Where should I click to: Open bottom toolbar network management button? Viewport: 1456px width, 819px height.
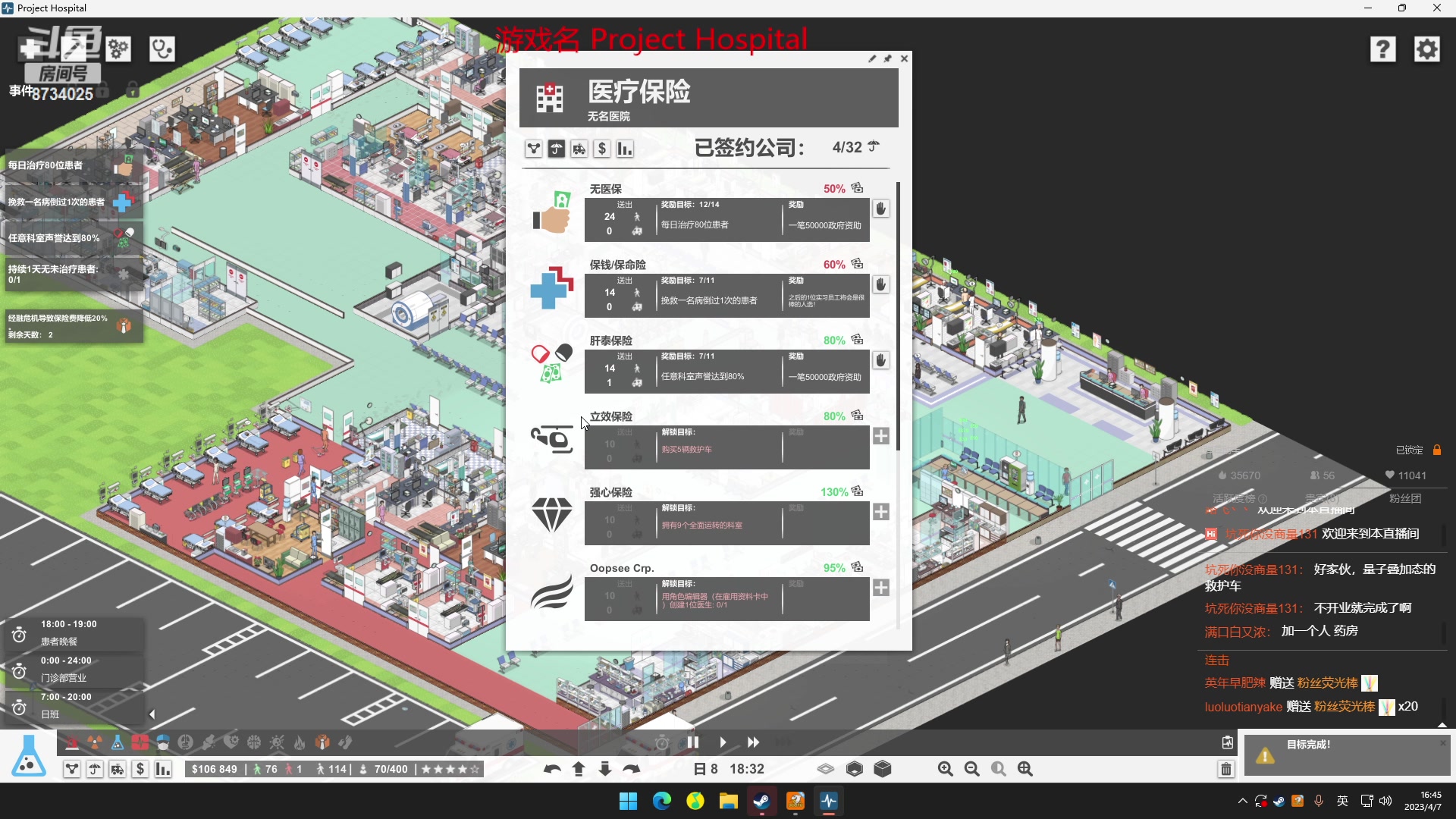point(72,769)
